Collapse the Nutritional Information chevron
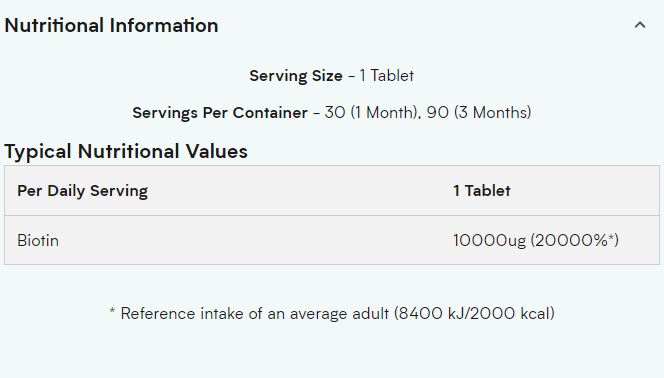The height and width of the screenshot is (378, 664). tap(640, 25)
